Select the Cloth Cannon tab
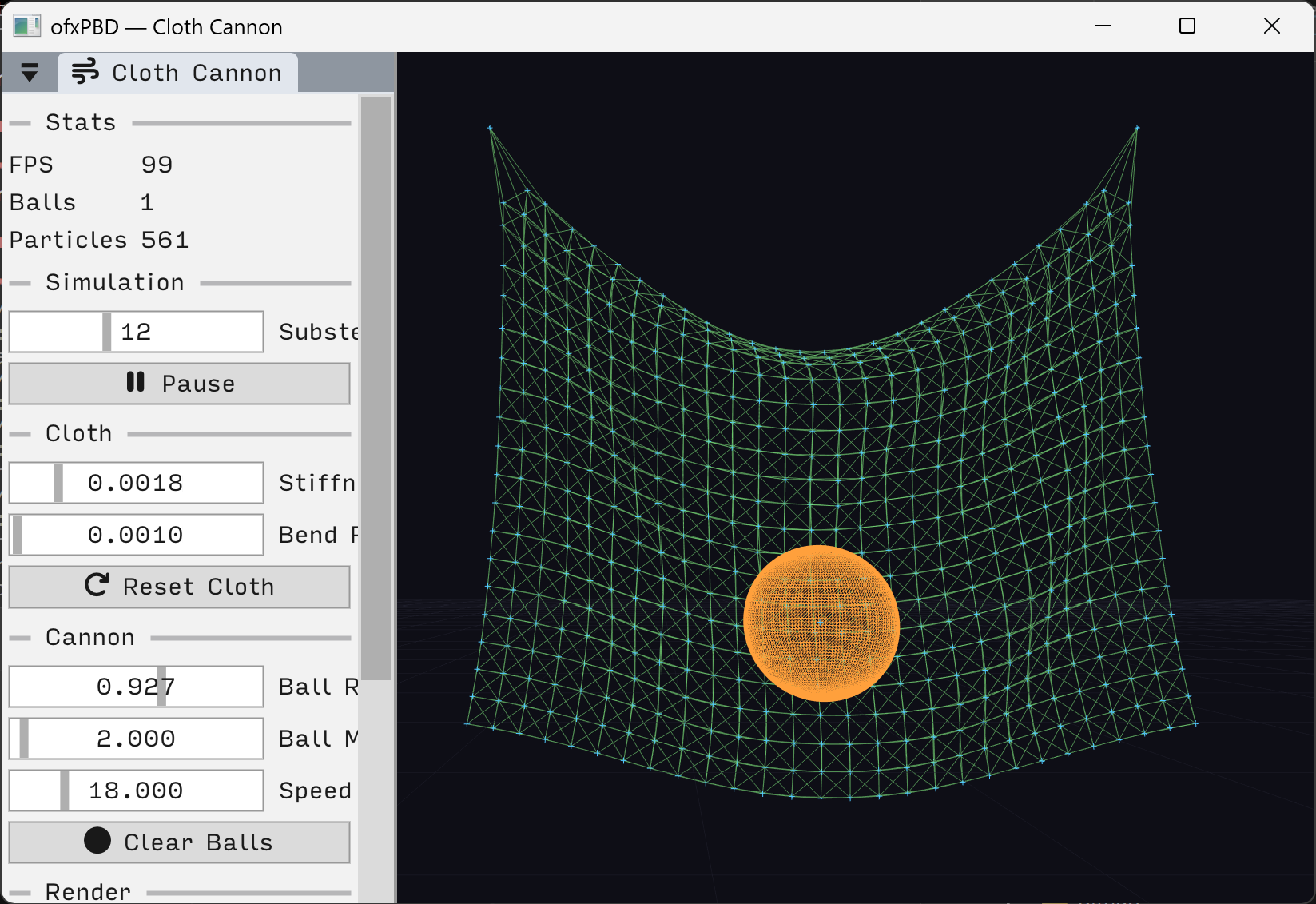Screen dimensions: 1316x904 (178, 73)
